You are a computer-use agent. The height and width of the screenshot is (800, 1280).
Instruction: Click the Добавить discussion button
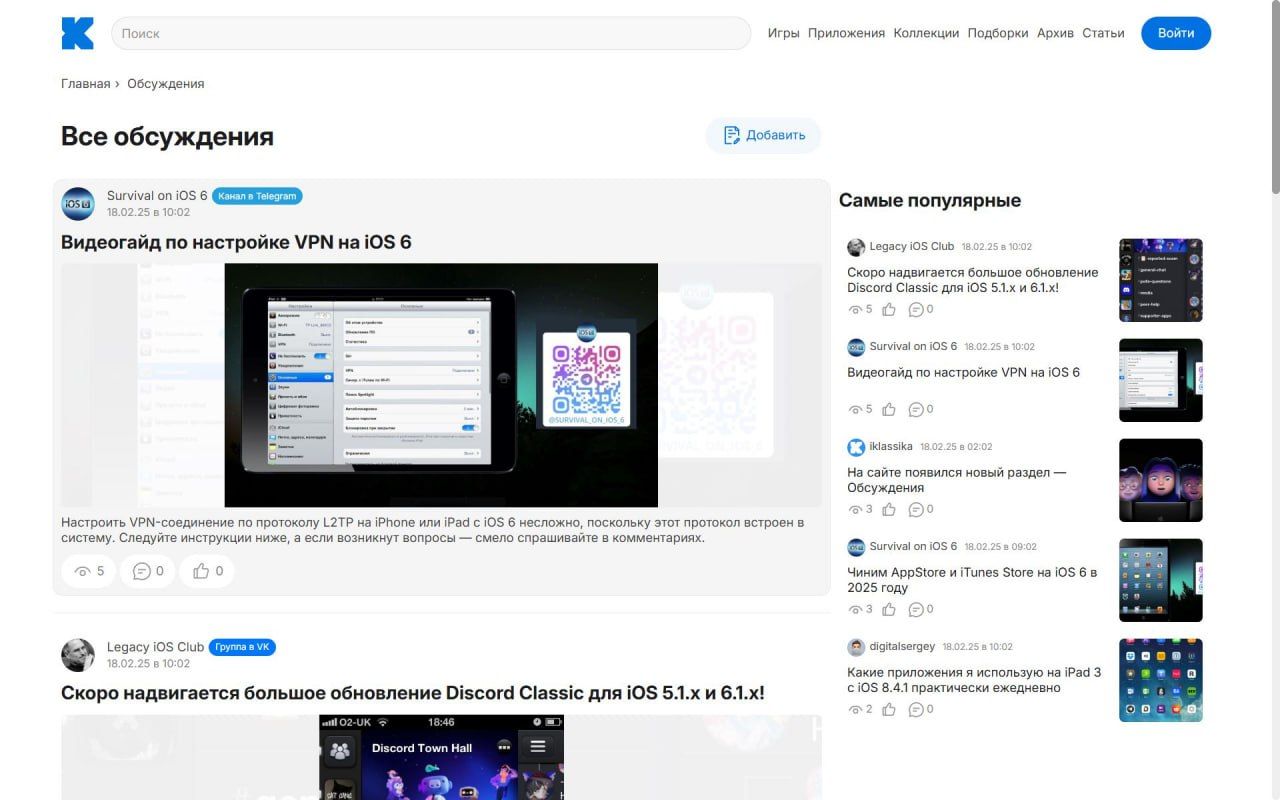click(x=763, y=135)
